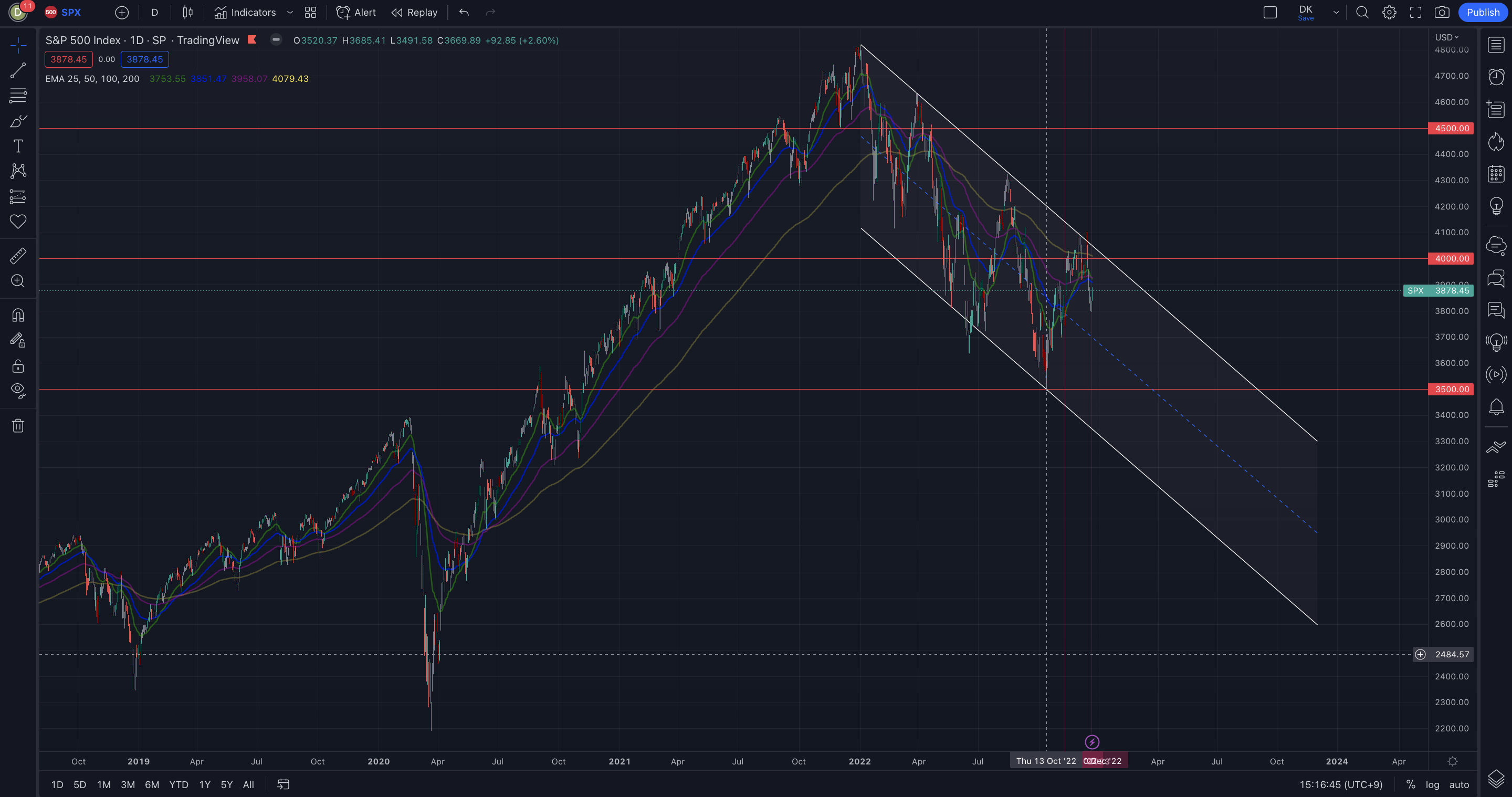The image size is (1512, 797).
Task: Open chart settings gear icon
Action: tap(1389, 12)
